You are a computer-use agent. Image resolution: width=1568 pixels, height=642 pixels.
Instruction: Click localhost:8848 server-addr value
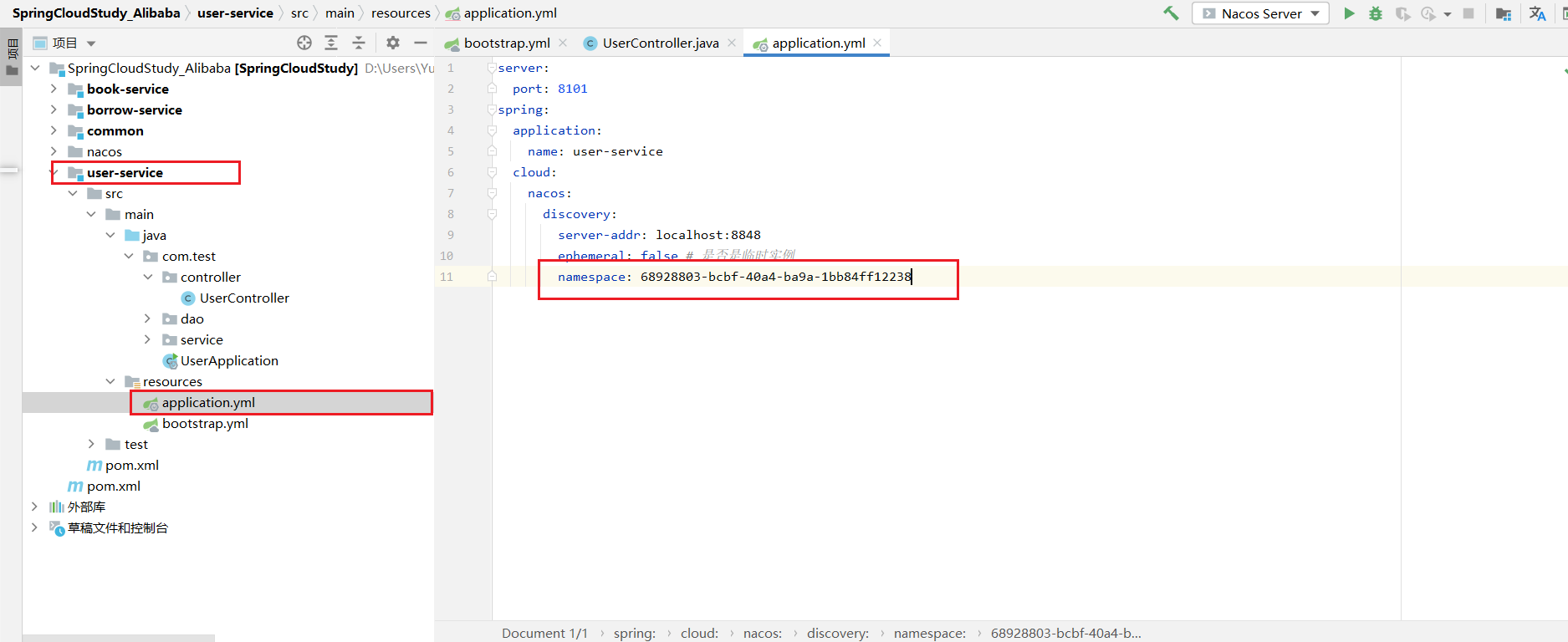tap(708, 235)
